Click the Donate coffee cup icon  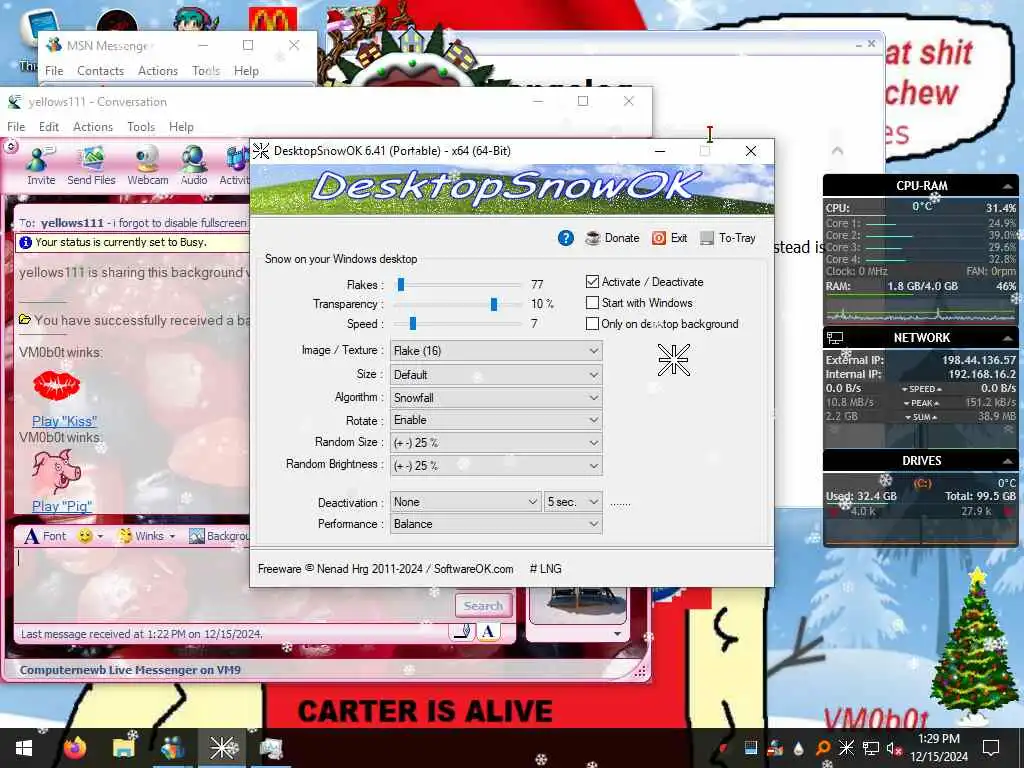pos(593,238)
